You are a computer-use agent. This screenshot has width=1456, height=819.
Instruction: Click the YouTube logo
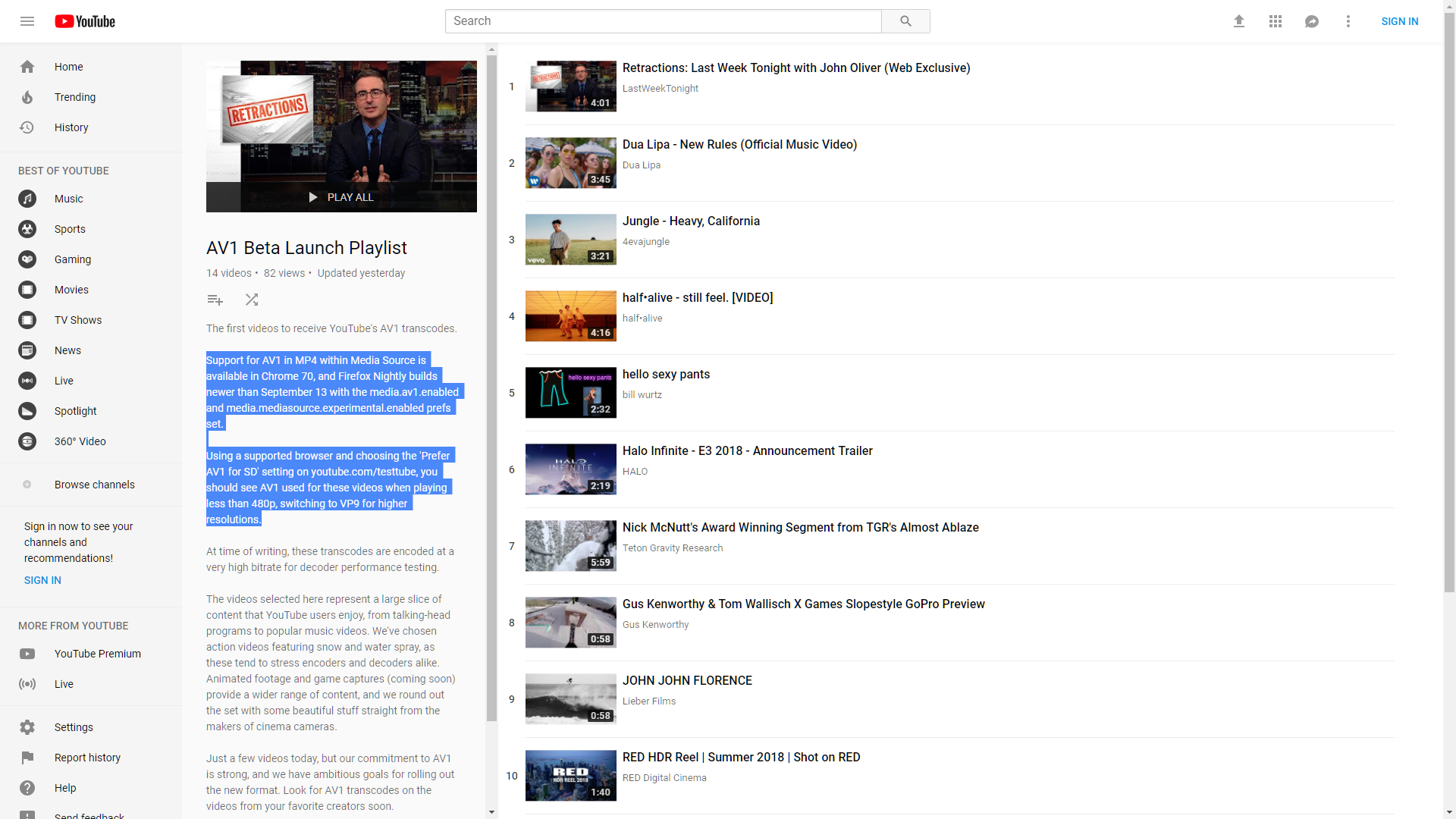[x=85, y=21]
